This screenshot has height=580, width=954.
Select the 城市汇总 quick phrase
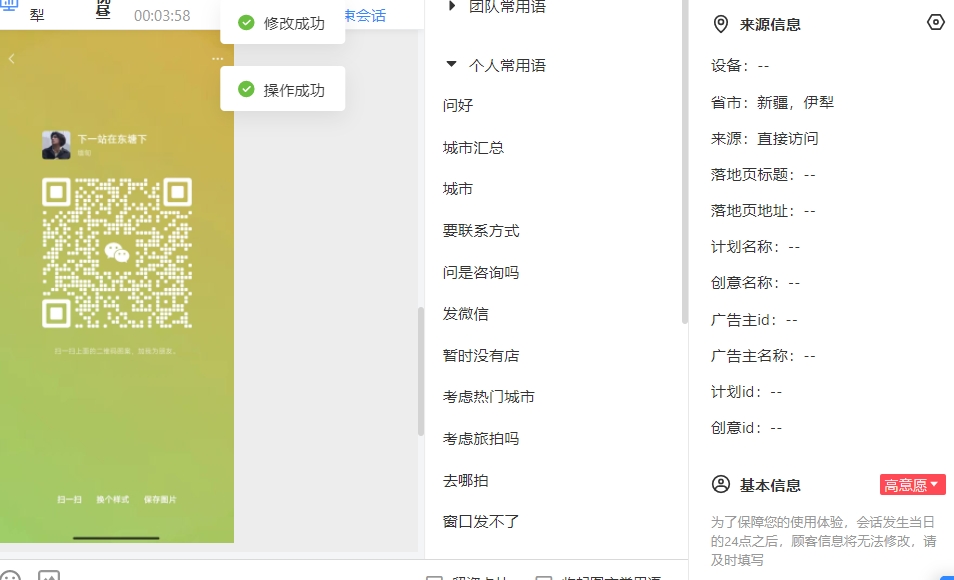[x=473, y=147]
